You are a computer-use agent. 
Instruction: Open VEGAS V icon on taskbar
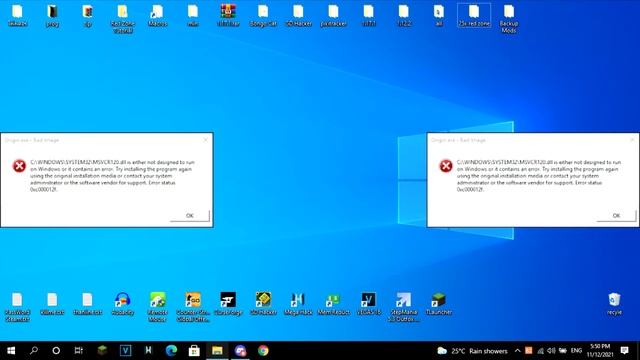coord(125,351)
